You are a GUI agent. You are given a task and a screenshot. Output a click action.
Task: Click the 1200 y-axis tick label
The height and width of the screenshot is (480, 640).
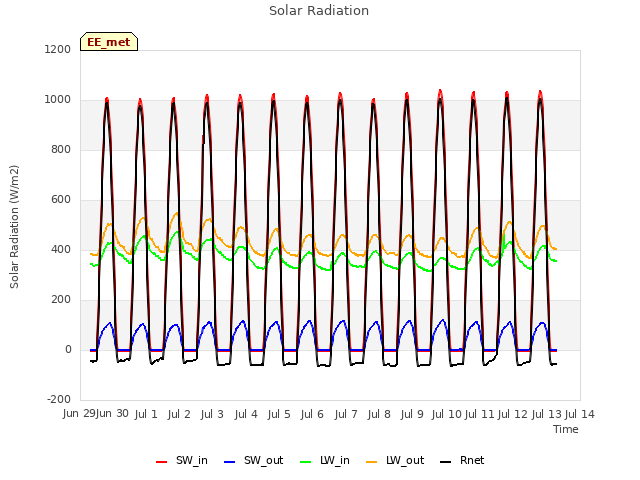click(58, 49)
